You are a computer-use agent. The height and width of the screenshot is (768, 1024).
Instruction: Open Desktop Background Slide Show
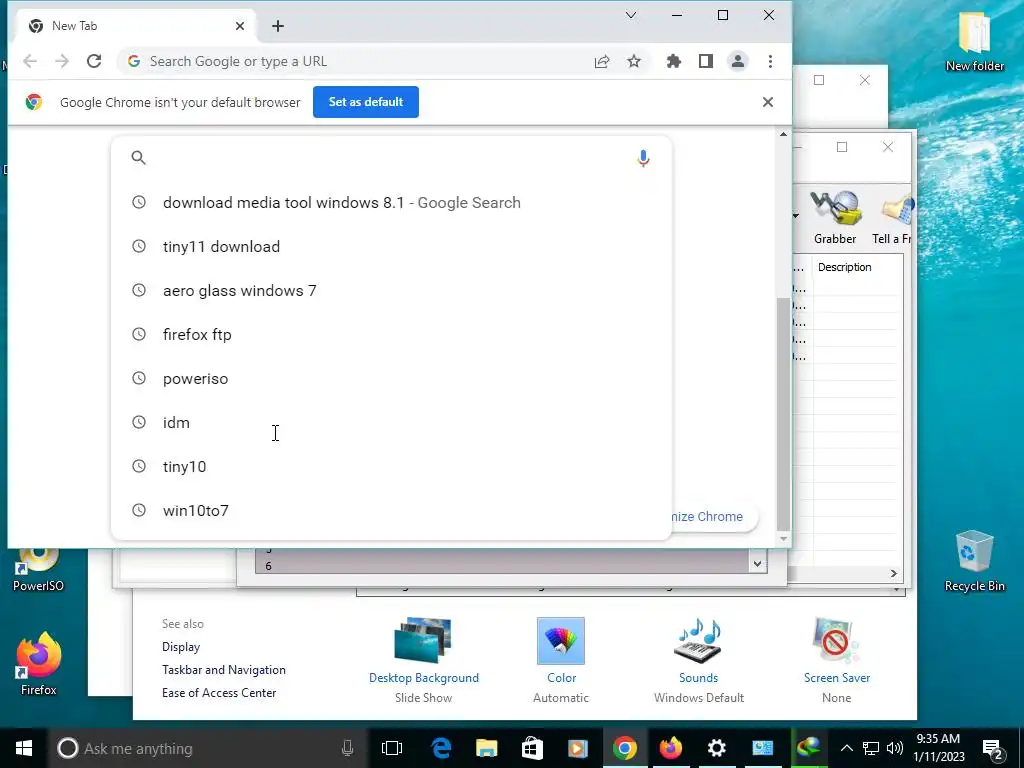pyautogui.click(x=423, y=660)
